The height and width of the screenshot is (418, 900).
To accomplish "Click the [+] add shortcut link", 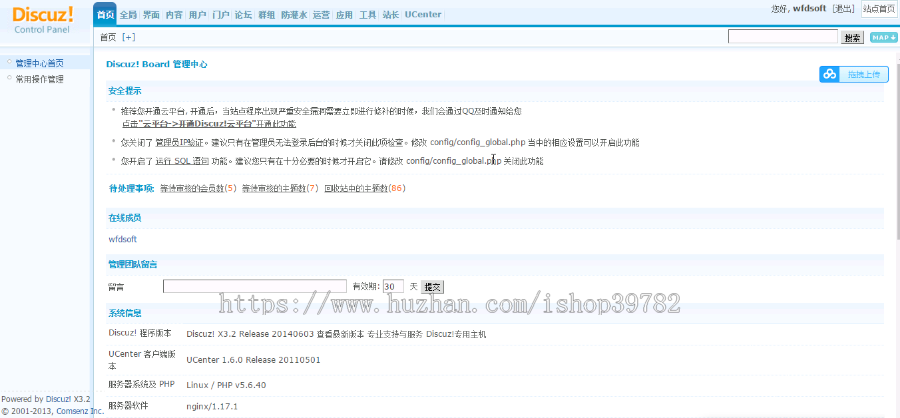I will pos(129,37).
